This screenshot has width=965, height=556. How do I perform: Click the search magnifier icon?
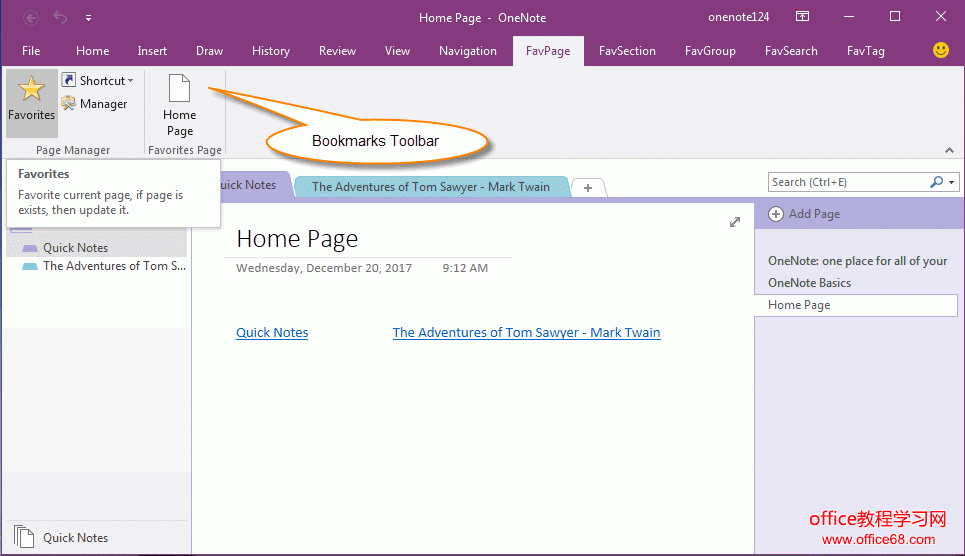point(936,182)
